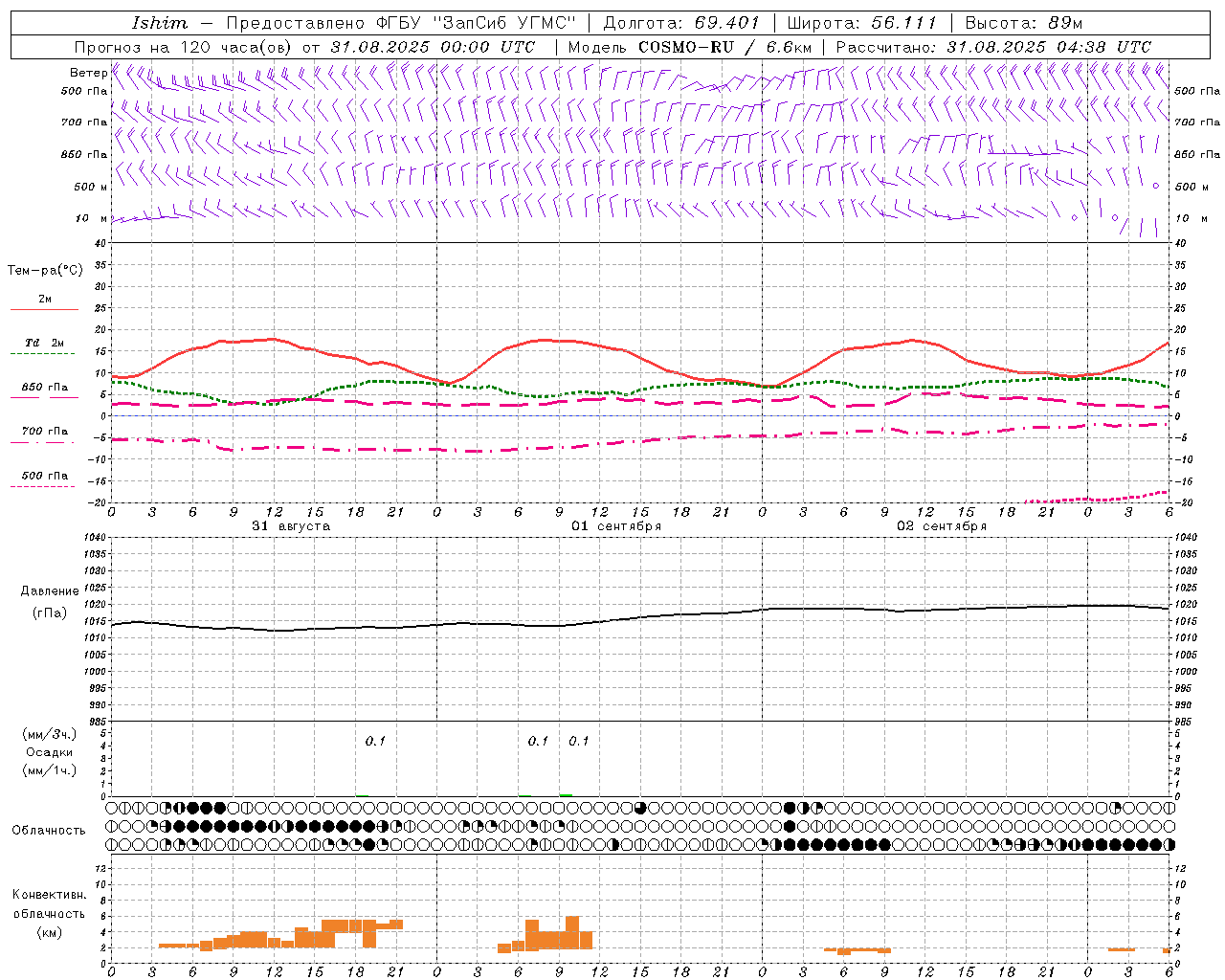Click the pink dash-dot line sample under "700 гПа" legend
Screen dimensions: 1225x980
pos(44,443)
